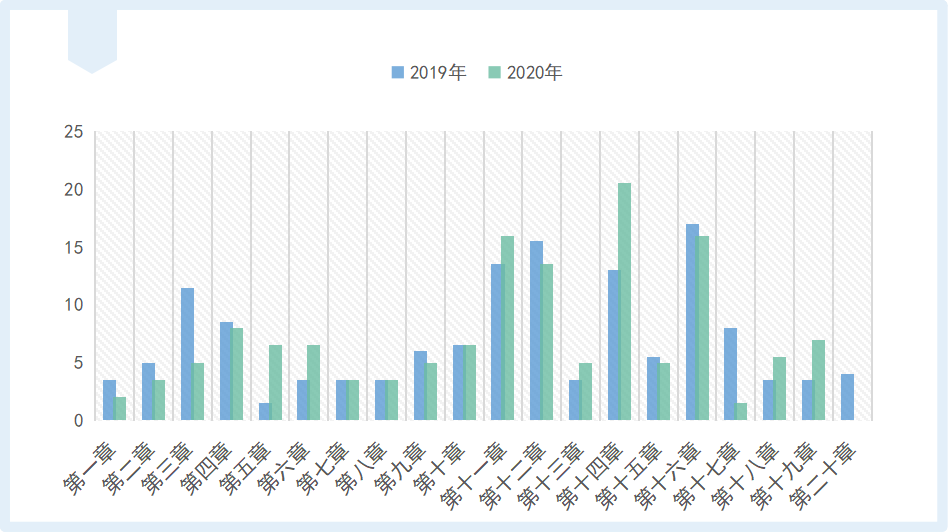Screen dimensions: 948x532
Task: Select the blue 2019 bar for 第十二章
Action: pos(536,330)
